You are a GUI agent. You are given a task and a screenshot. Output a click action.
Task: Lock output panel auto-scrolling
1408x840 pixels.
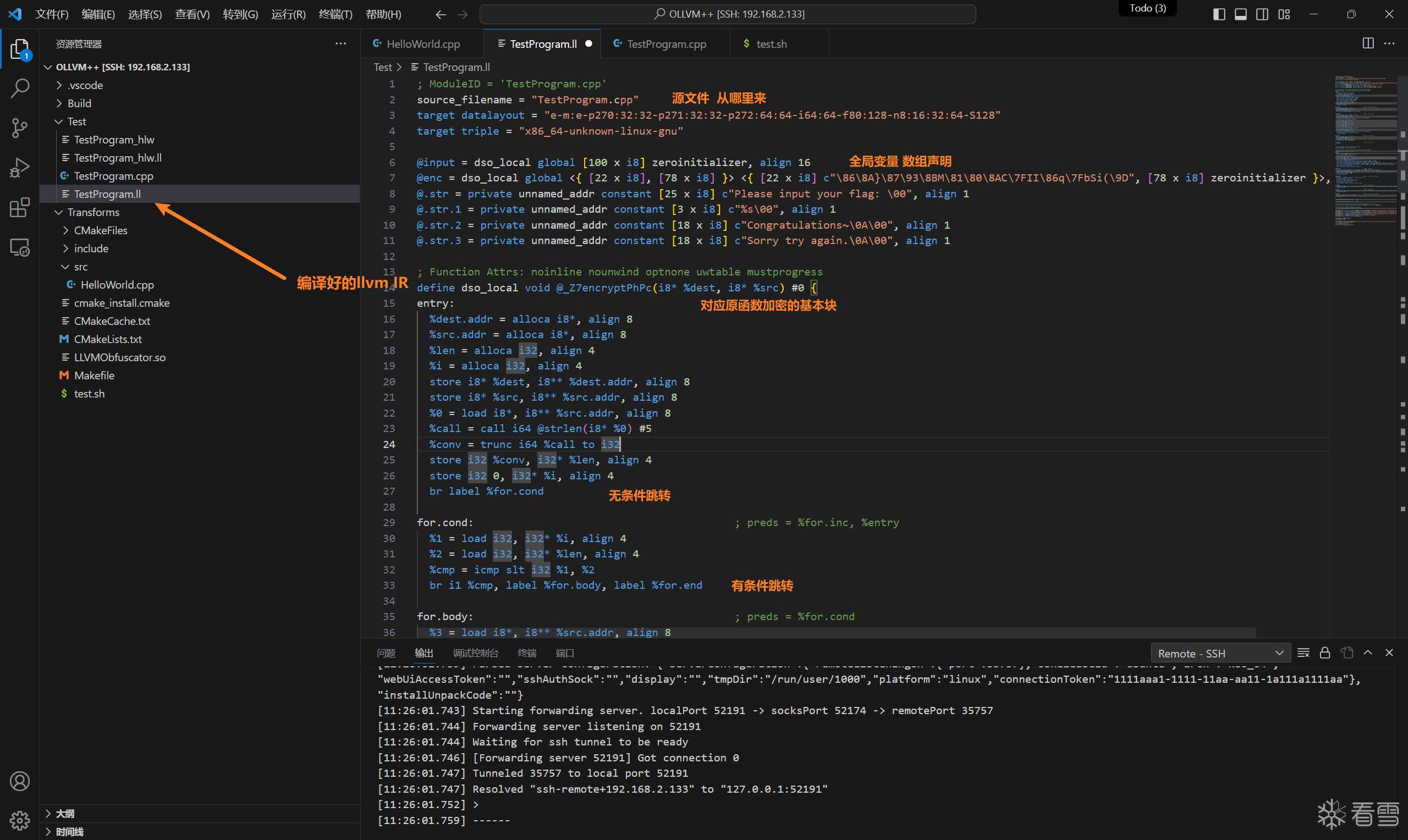pos(1325,653)
